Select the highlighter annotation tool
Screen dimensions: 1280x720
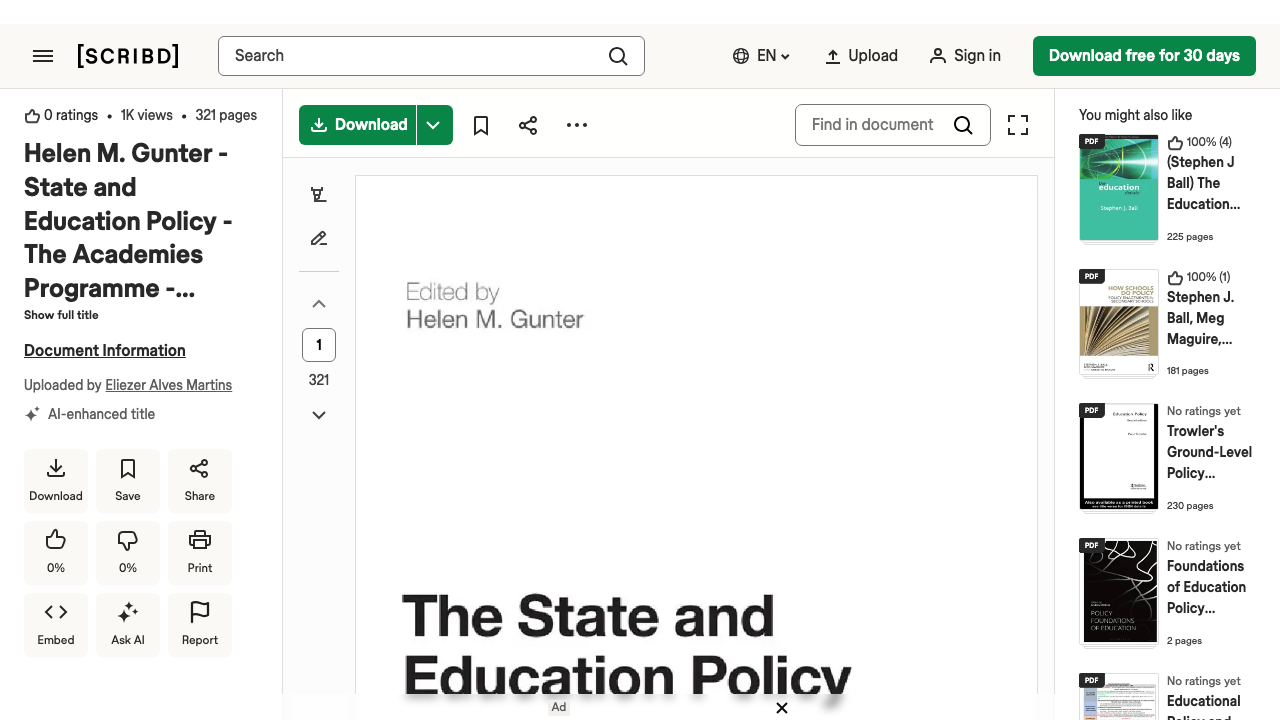coord(319,195)
